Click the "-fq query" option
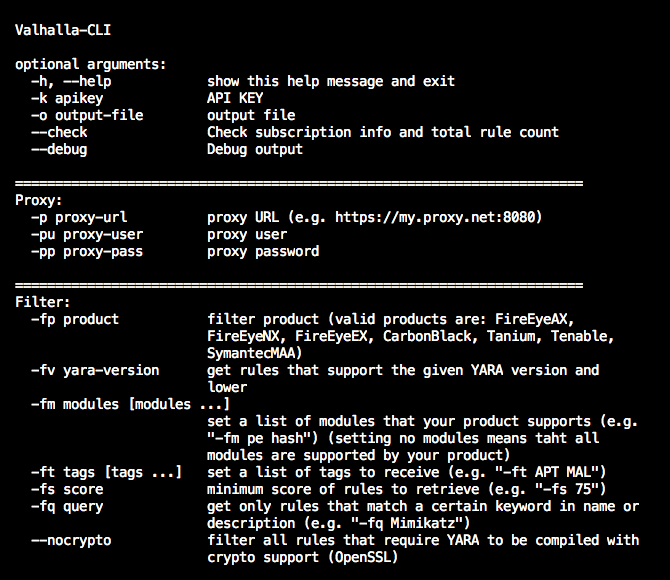670x580 pixels. coord(67,506)
